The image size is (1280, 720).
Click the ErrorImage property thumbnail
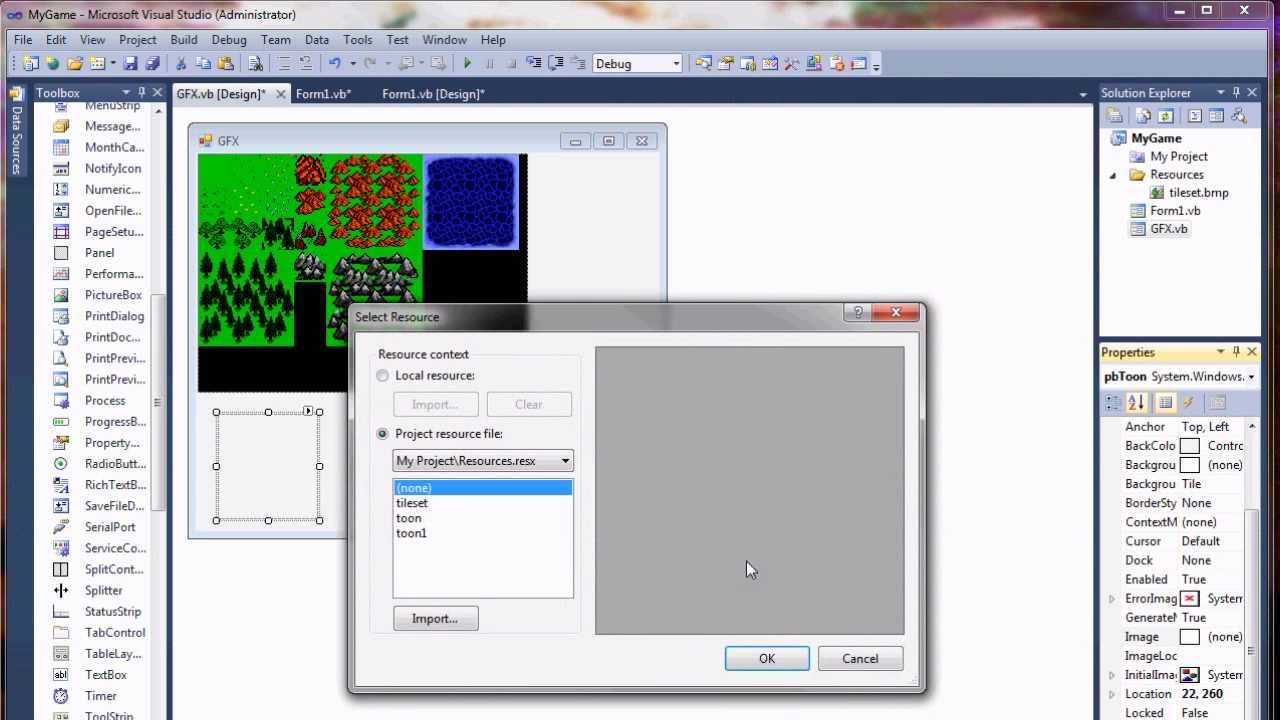click(1190, 599)
